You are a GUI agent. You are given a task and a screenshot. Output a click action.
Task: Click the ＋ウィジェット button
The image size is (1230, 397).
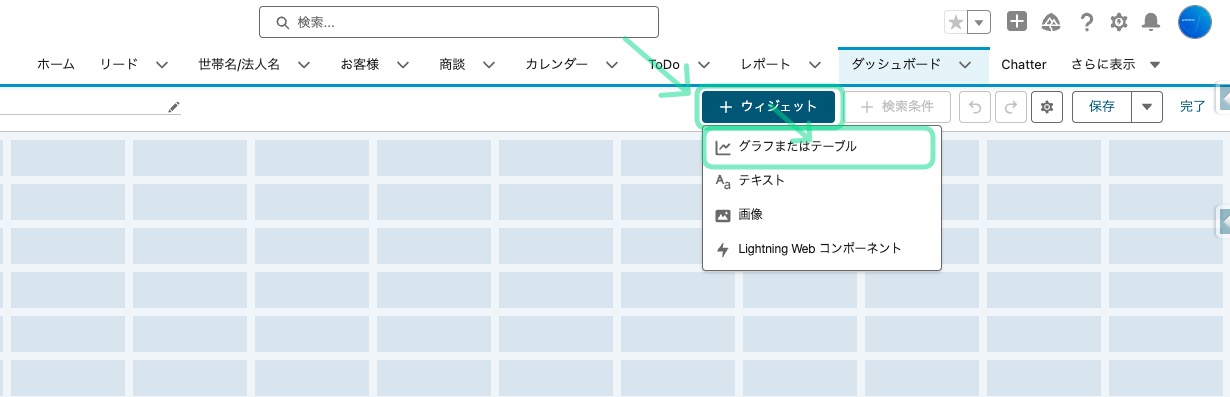click(768, 107)
